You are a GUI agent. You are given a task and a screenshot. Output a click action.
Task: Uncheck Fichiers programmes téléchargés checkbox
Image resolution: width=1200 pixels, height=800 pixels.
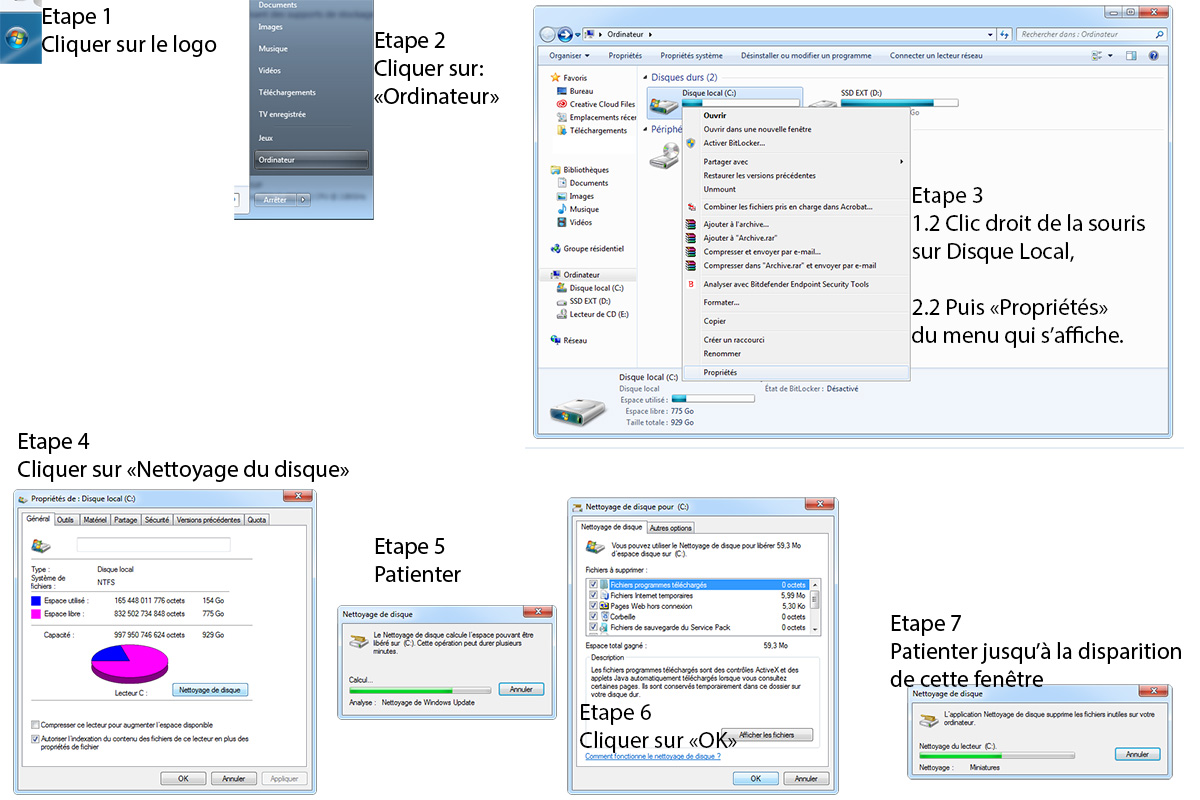pyautogui.click(x=594, y=584)
